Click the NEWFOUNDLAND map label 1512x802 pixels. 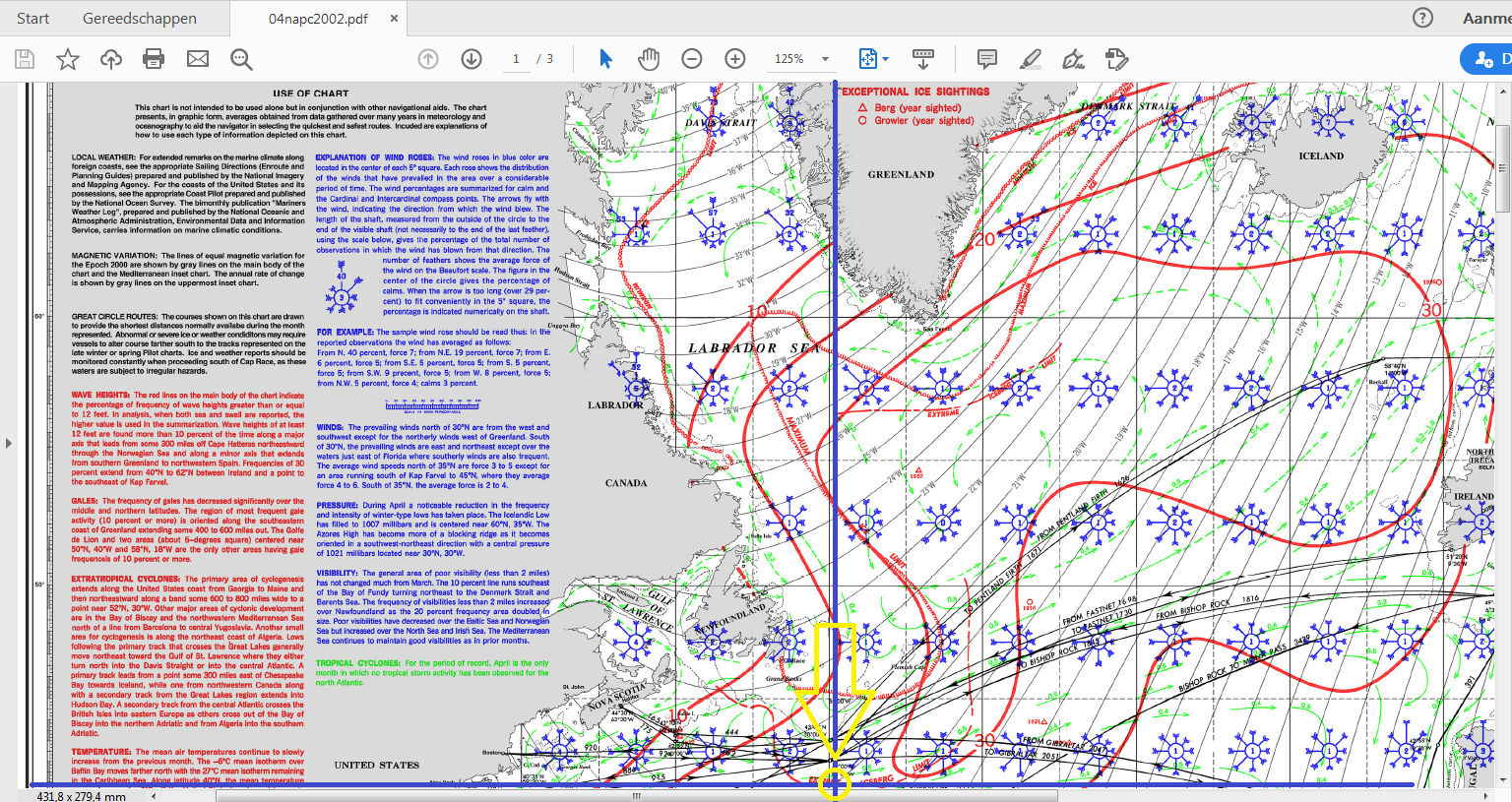pos(729,620)
